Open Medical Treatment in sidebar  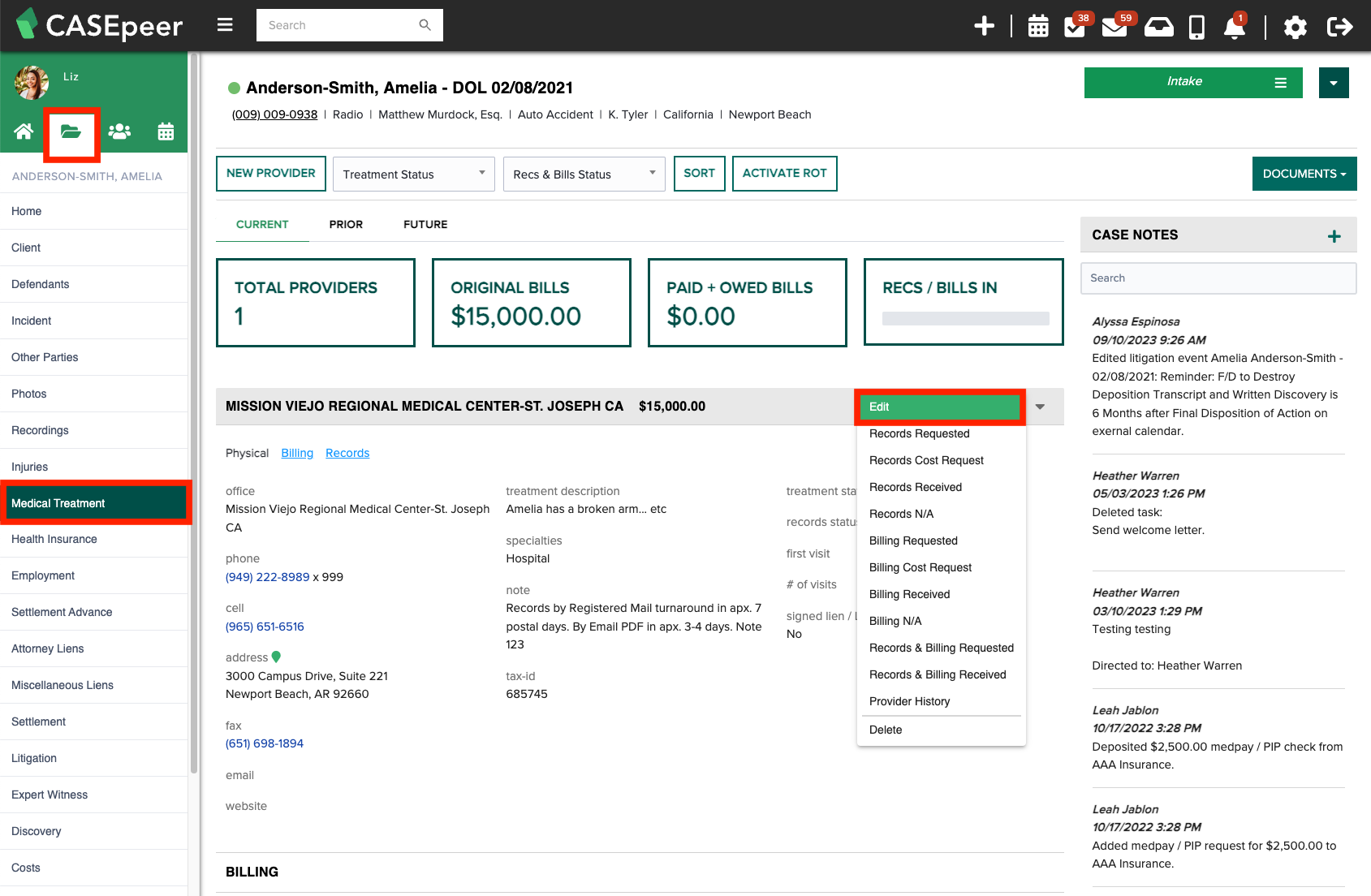coord(94,503)
